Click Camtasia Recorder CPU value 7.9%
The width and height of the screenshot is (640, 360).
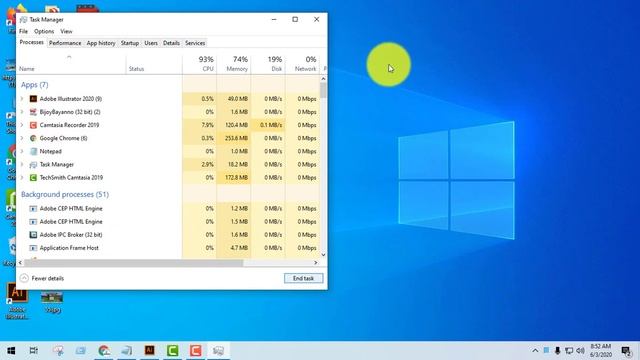click(207, 125)
